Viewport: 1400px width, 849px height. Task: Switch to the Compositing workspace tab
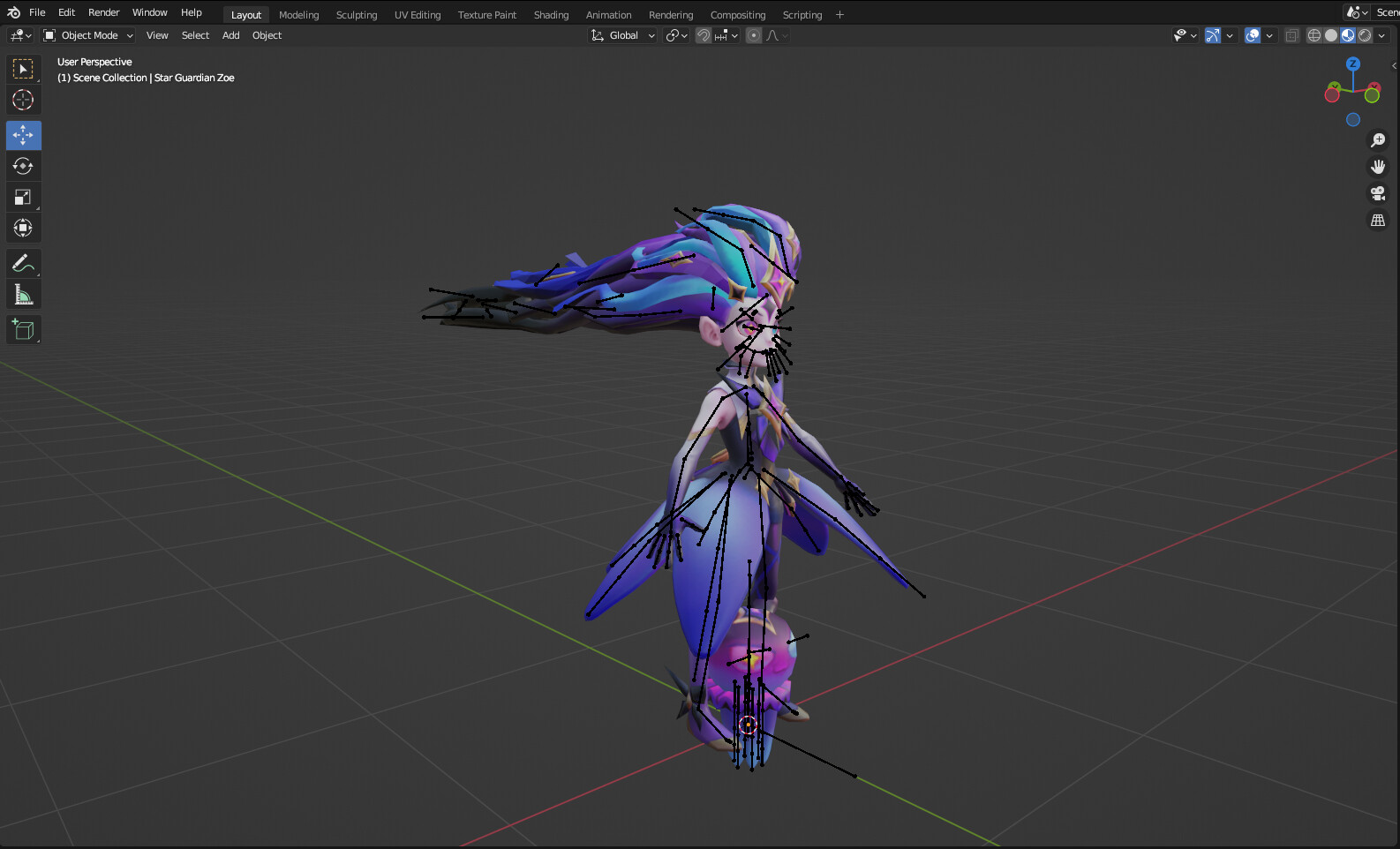(738, 15)
